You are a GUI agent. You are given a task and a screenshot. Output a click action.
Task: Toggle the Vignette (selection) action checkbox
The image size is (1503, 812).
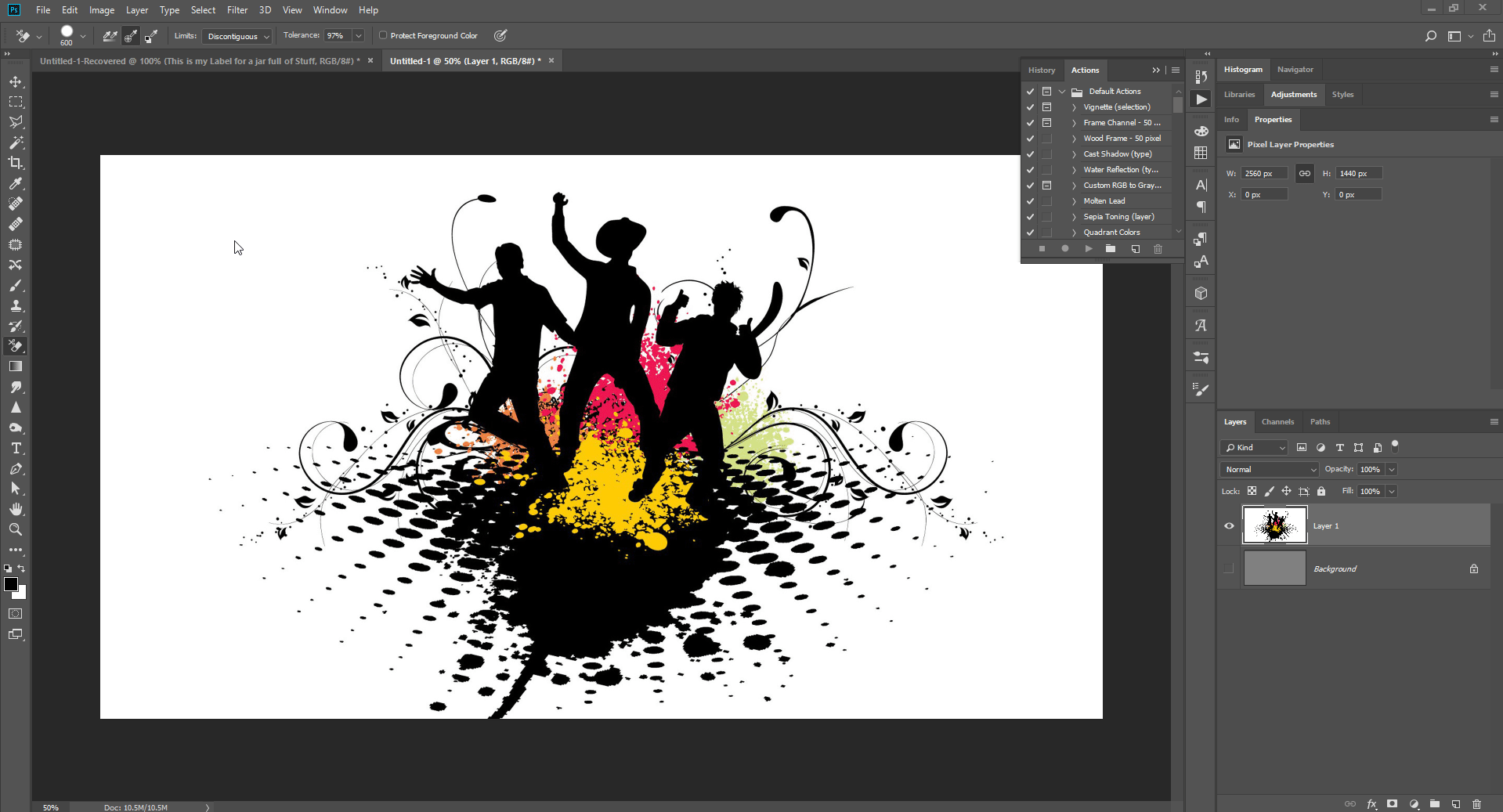click(1029, 106)
